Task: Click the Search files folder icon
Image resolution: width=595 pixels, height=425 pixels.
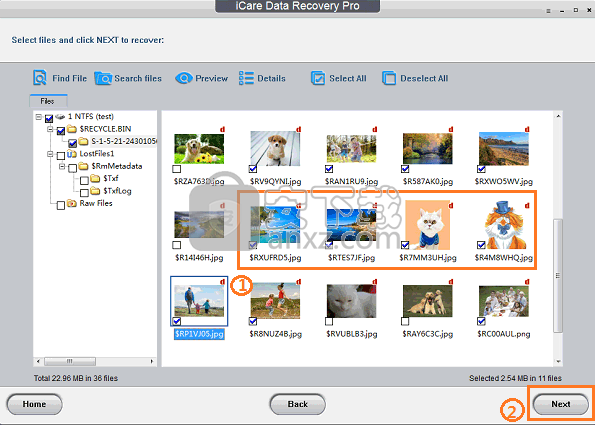Action: pyautogui.click(x=102, y=78)
